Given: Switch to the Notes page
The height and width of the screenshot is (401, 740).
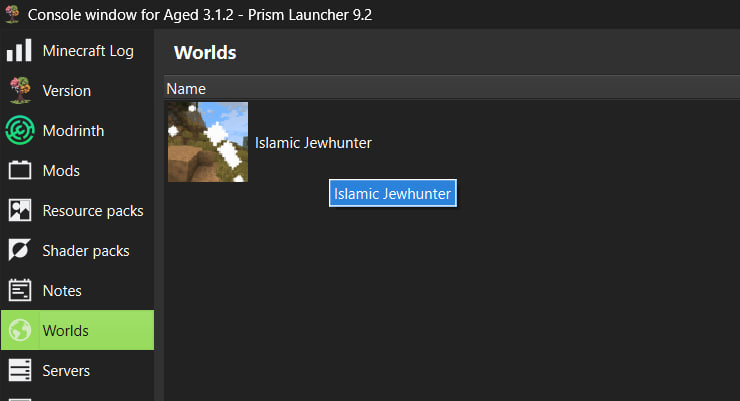Looking at the screenshot, I should tap(77, 291).
